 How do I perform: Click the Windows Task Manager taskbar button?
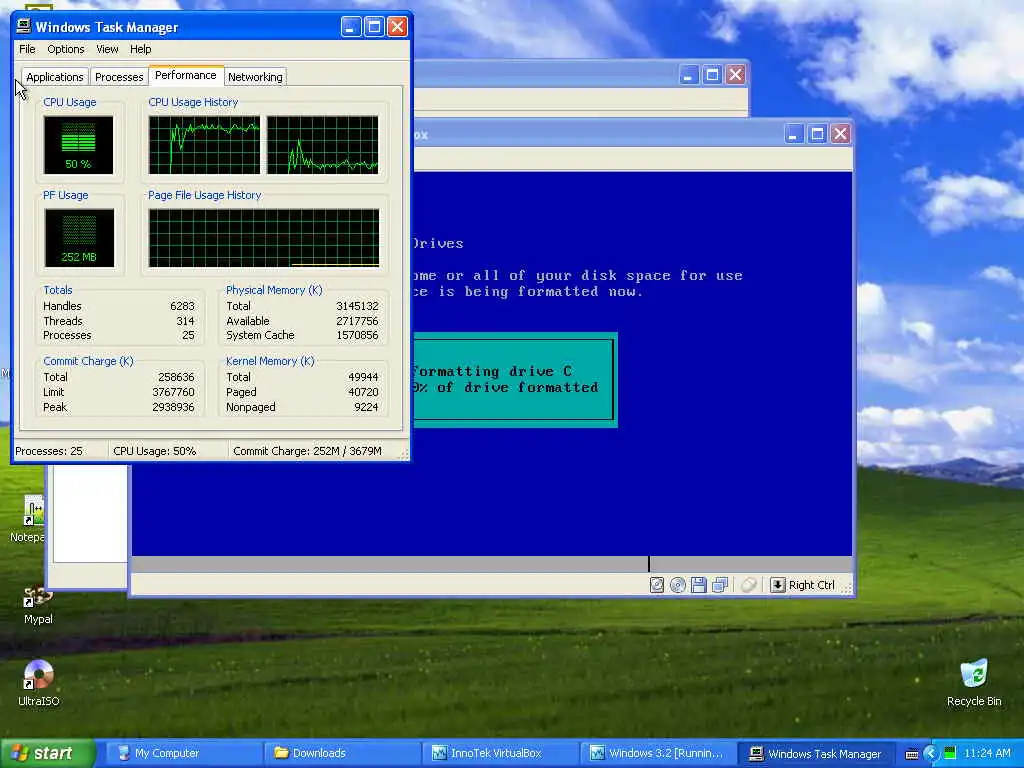816,753
